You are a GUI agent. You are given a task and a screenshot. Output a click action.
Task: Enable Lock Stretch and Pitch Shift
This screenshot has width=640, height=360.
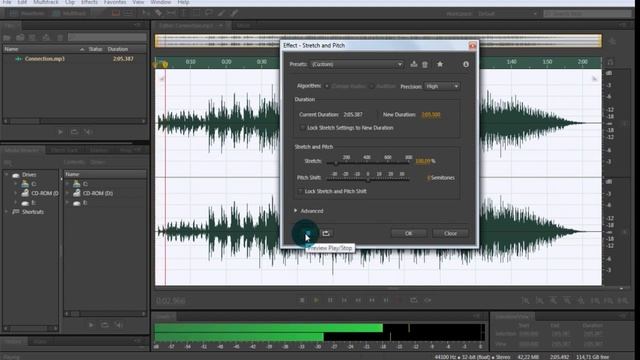(x=300, y=191)
